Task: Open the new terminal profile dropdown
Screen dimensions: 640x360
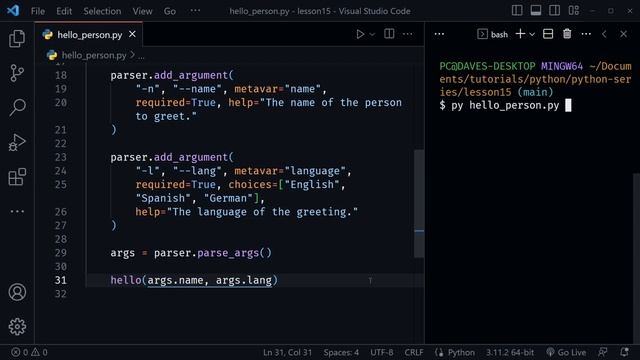Action: click(532, 35)
